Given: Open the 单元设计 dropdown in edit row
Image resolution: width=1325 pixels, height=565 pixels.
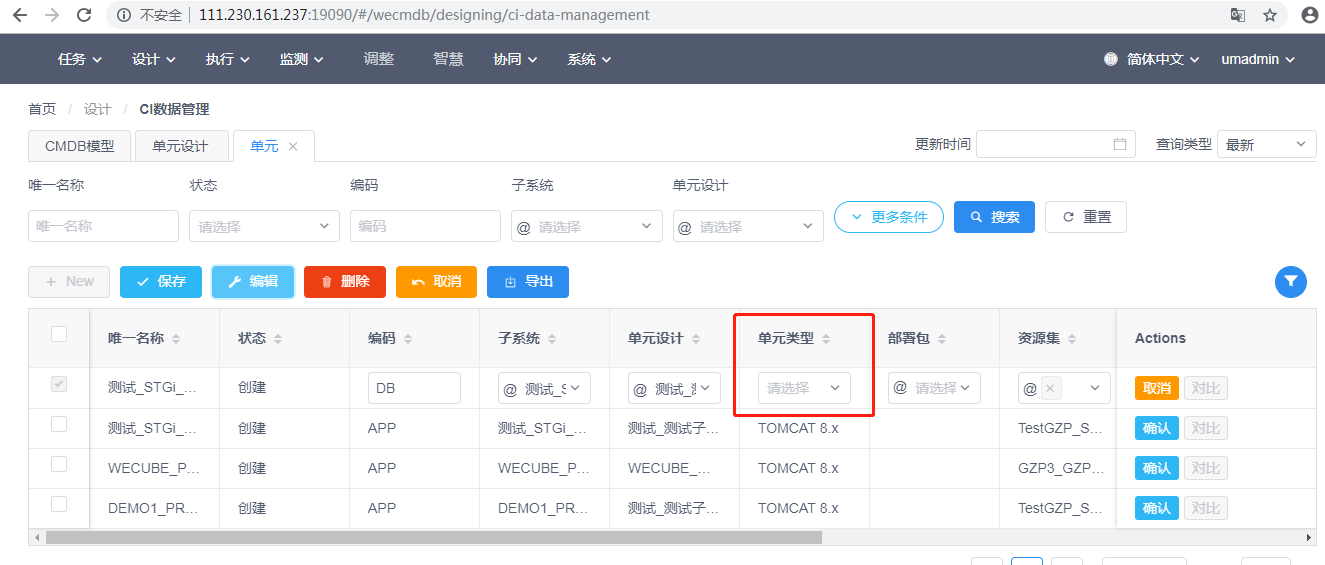Looking at the screenshot, I should (674, 388).
